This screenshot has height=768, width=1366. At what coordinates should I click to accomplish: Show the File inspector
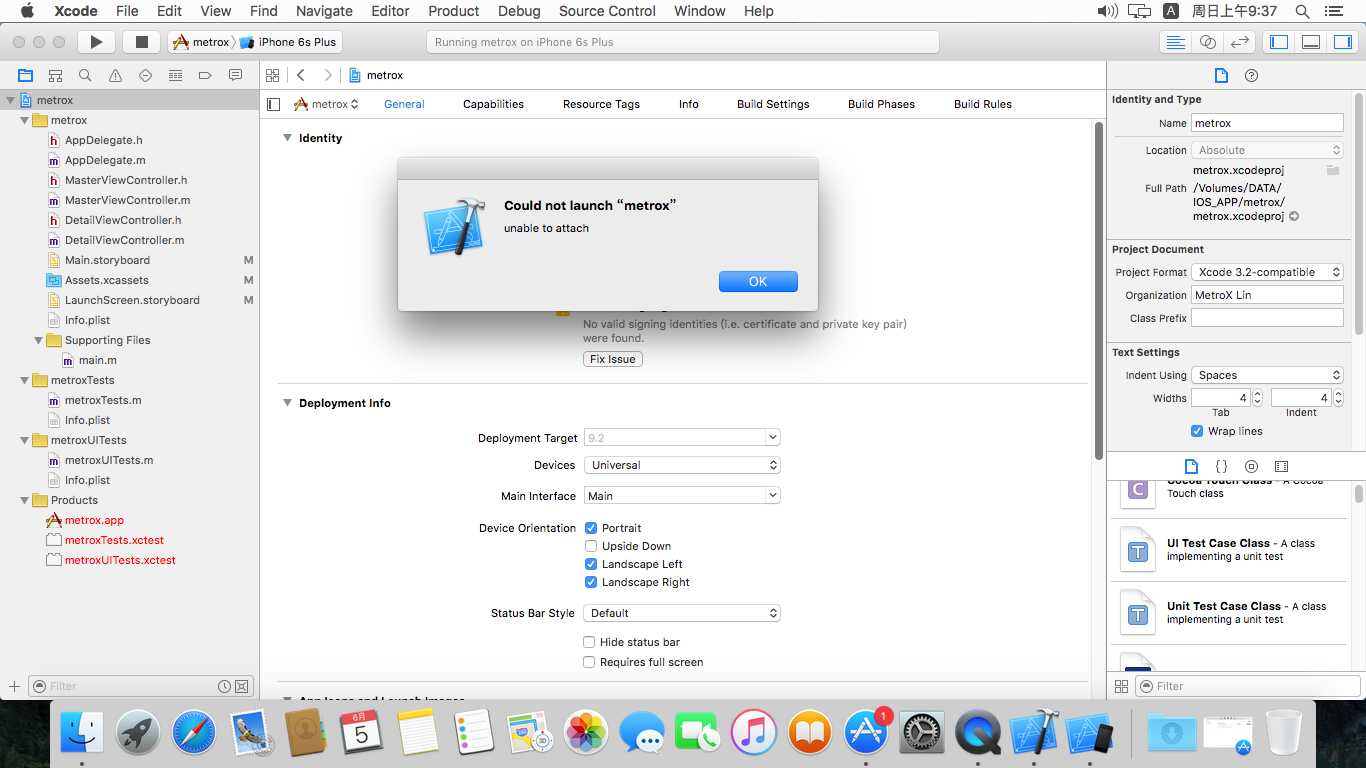1221,75
